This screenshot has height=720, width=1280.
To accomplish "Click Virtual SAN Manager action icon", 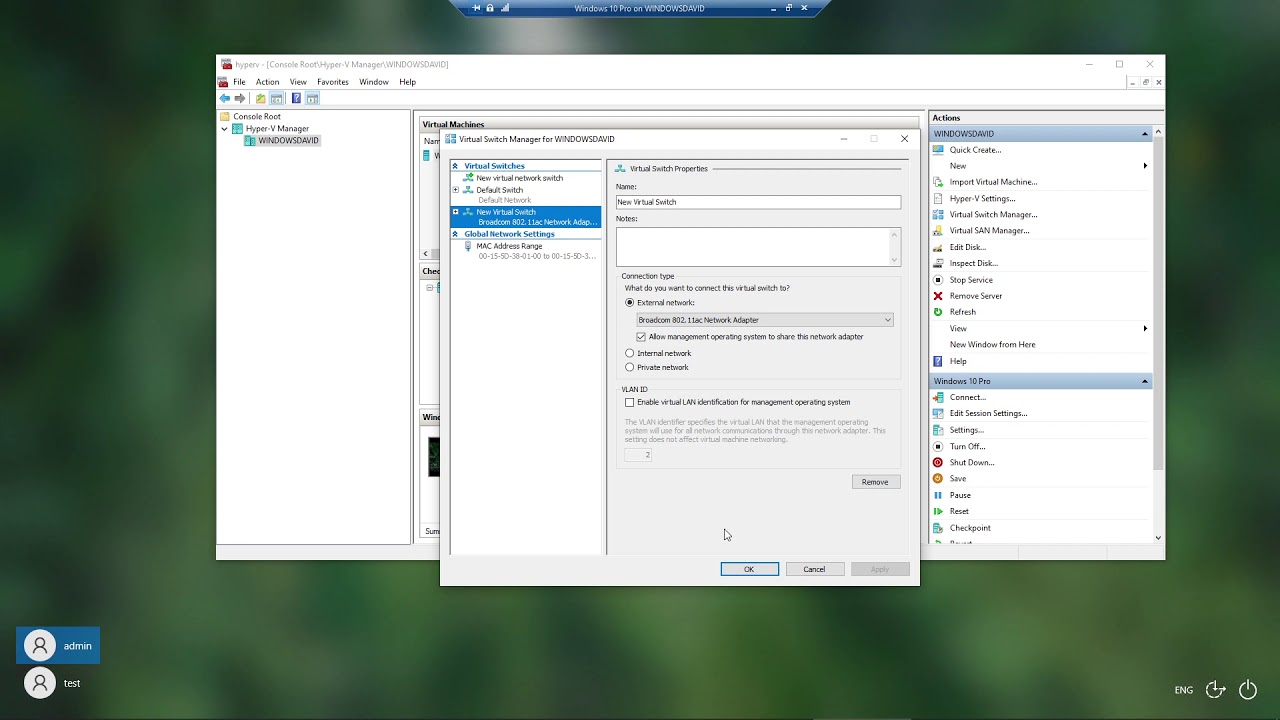I will pyautogui.click(x=938, y=230).
